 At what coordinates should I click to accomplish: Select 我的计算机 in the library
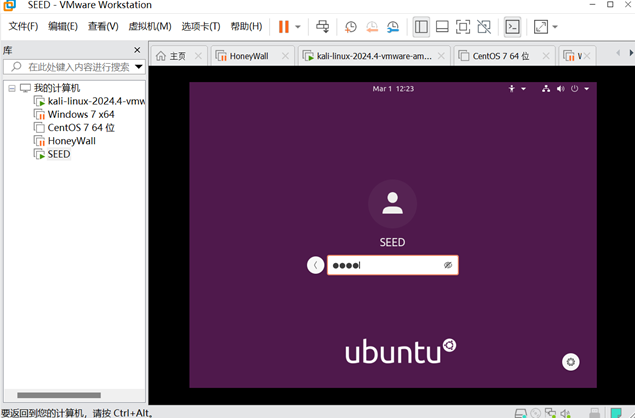tap(57, 88)
